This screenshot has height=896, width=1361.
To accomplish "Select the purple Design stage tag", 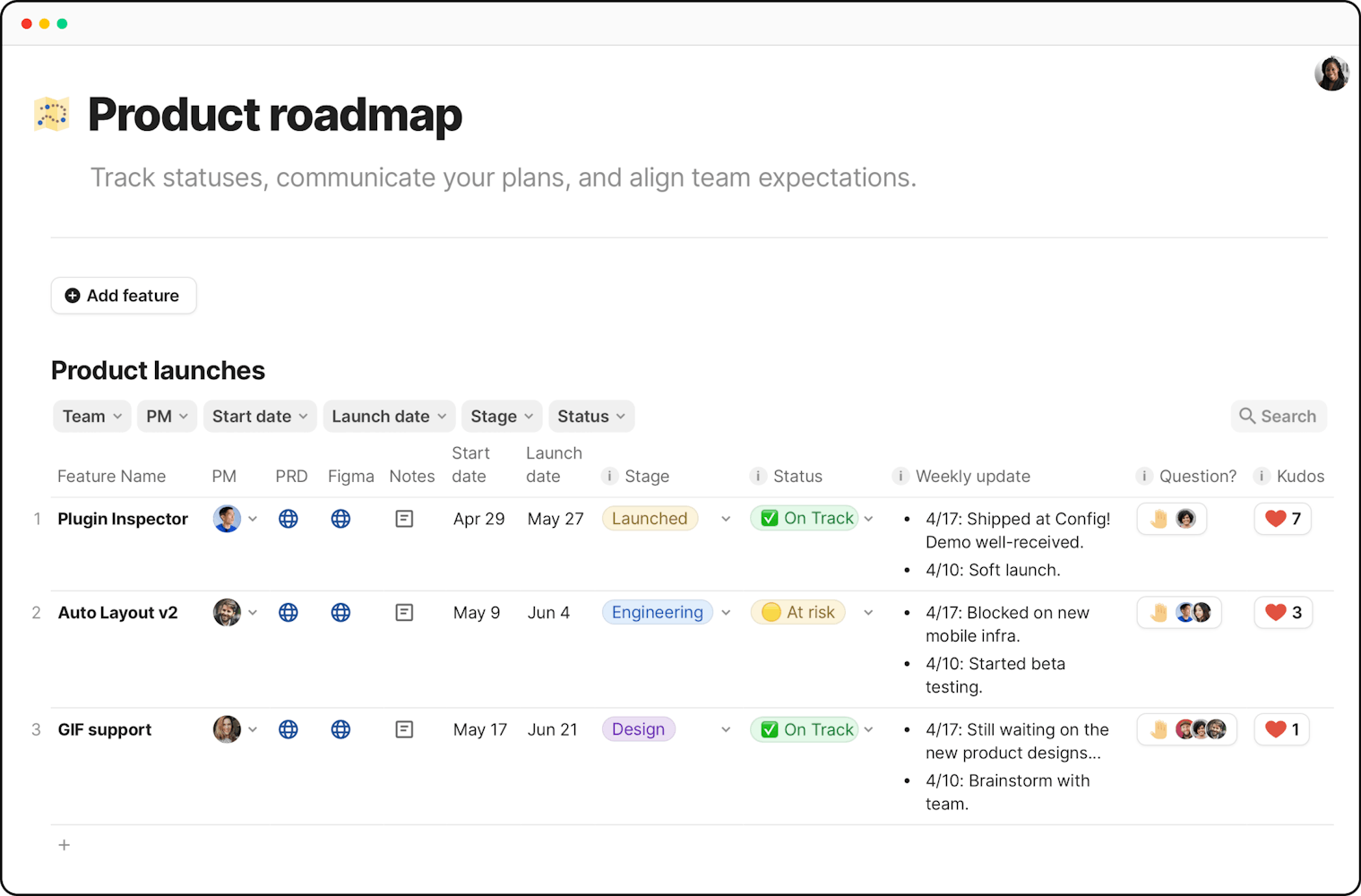I will [638, 730].
